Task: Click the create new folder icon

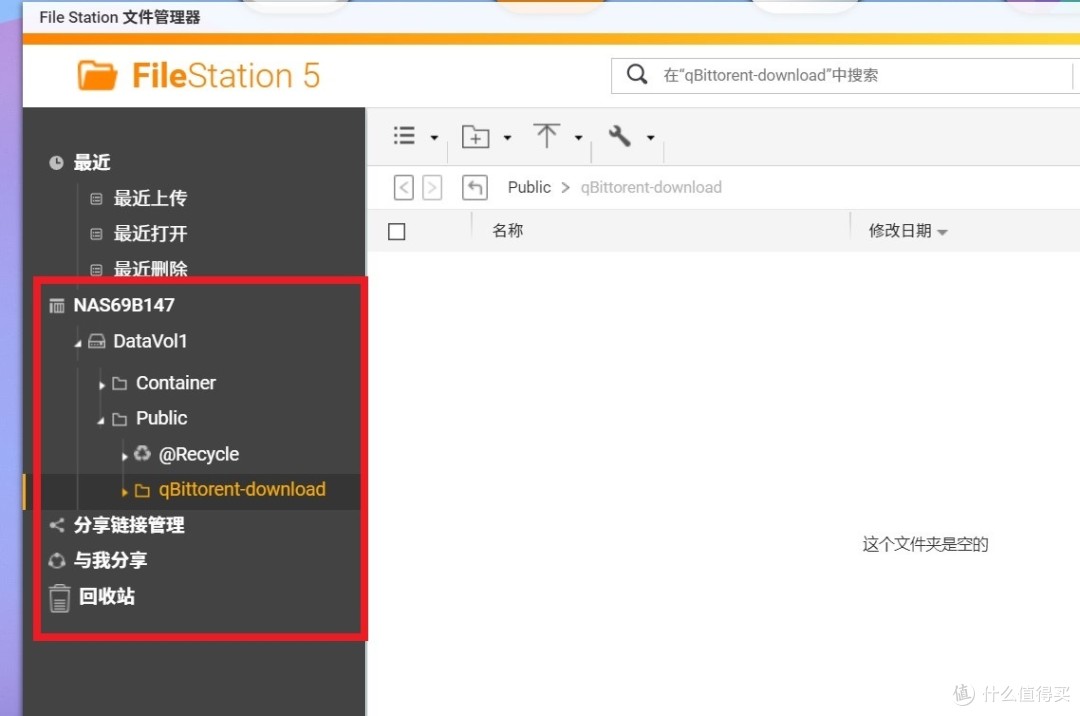Action: (x=475, y=137)
